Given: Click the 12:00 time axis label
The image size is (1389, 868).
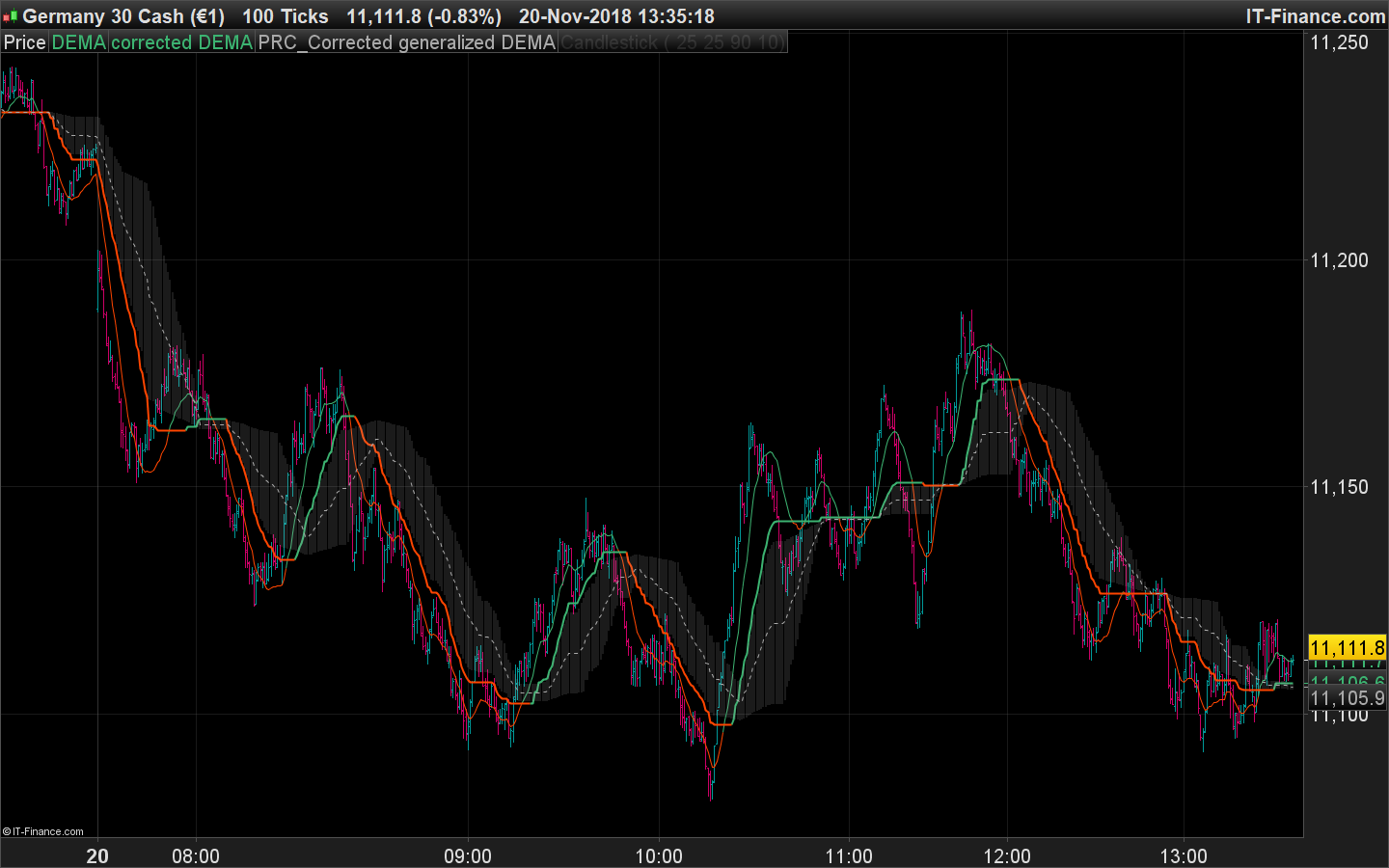Looking at the screenshot, I should pyautogui.click(x=1007, y=856).
